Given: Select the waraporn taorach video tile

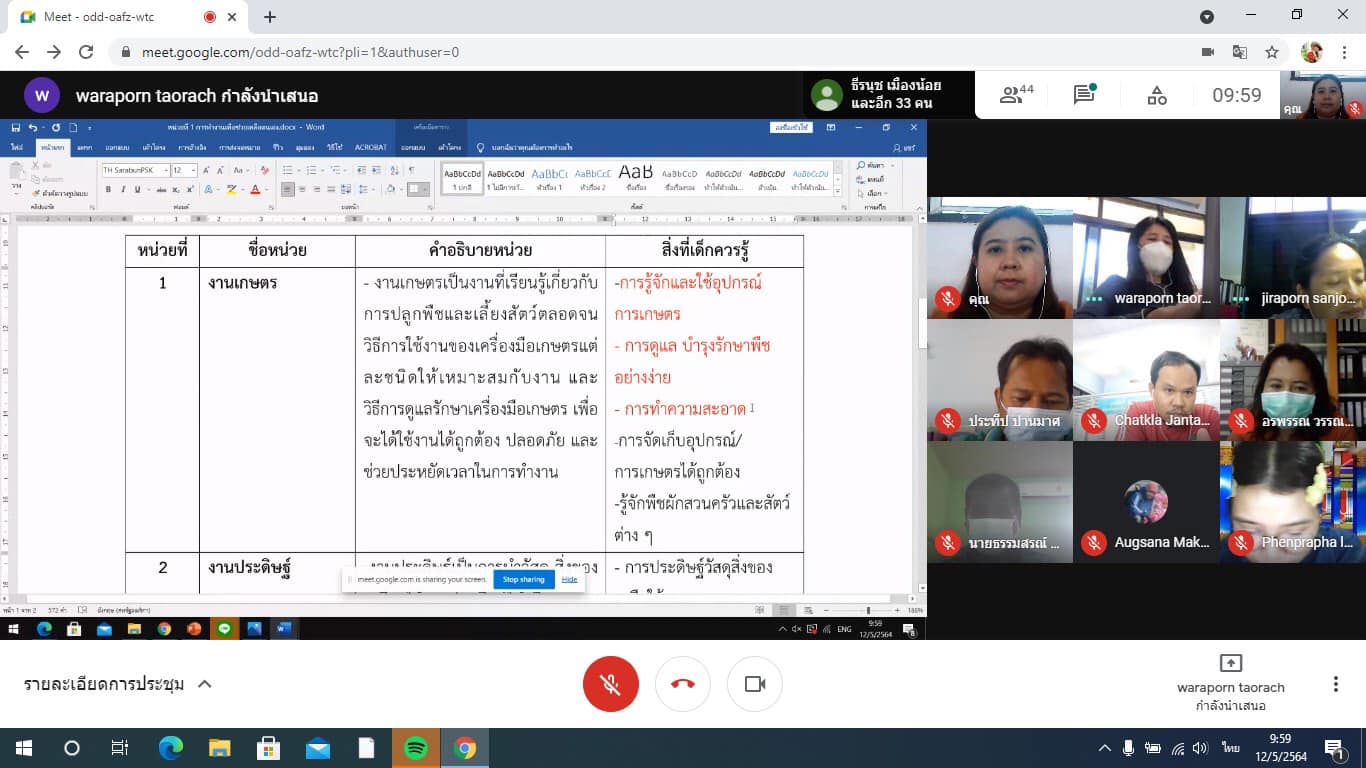Looking at the screenshot, I should coord(1146,258).
